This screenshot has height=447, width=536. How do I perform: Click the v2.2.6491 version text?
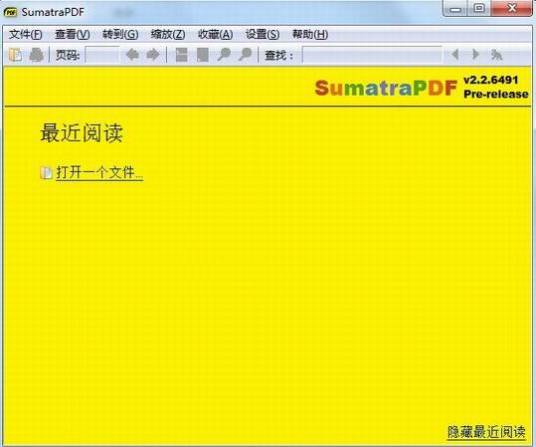pos(491,80)
